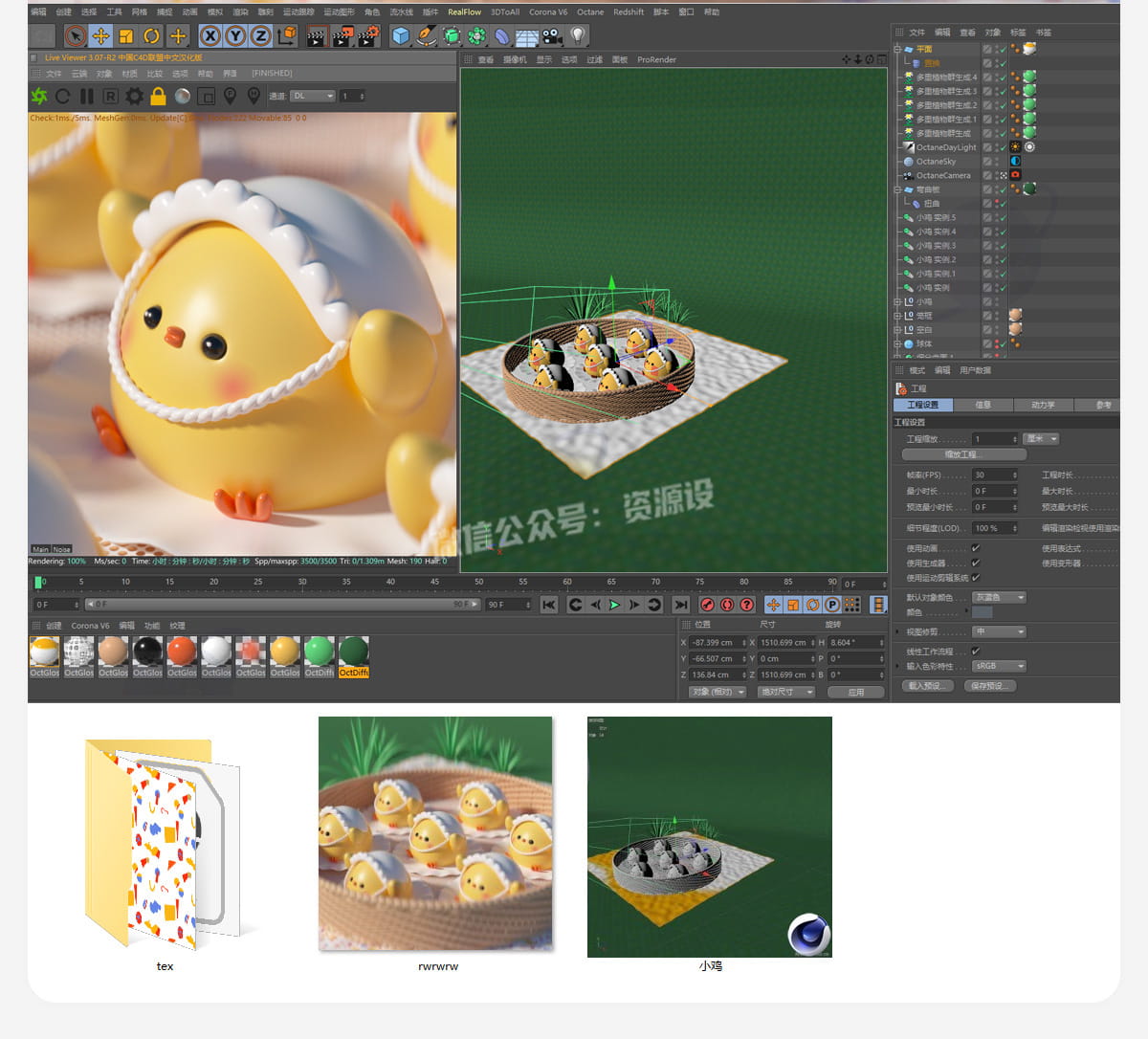The height and width of the screenshot is (1039, 1148).
Task: Select the Move tool in the toolbar
Action: (x=100, y=36)
